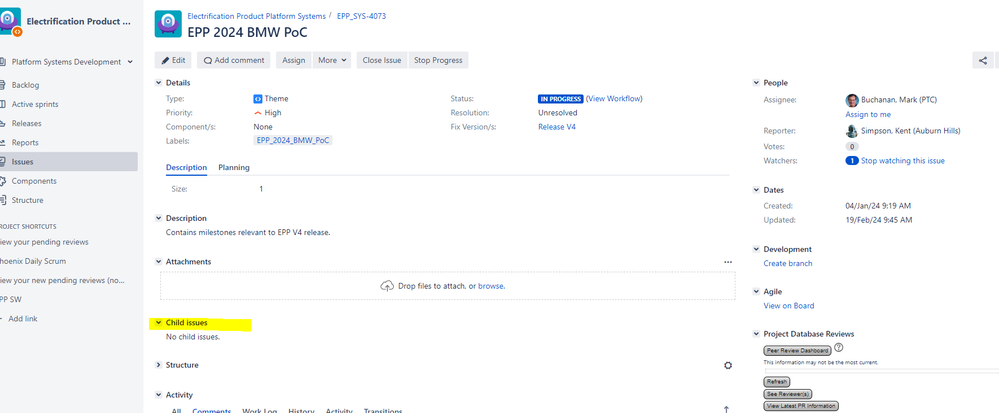The width and height of the screenshot is (999, 413).
Task: Click the Add comment button
Action: tap(234, 60)
